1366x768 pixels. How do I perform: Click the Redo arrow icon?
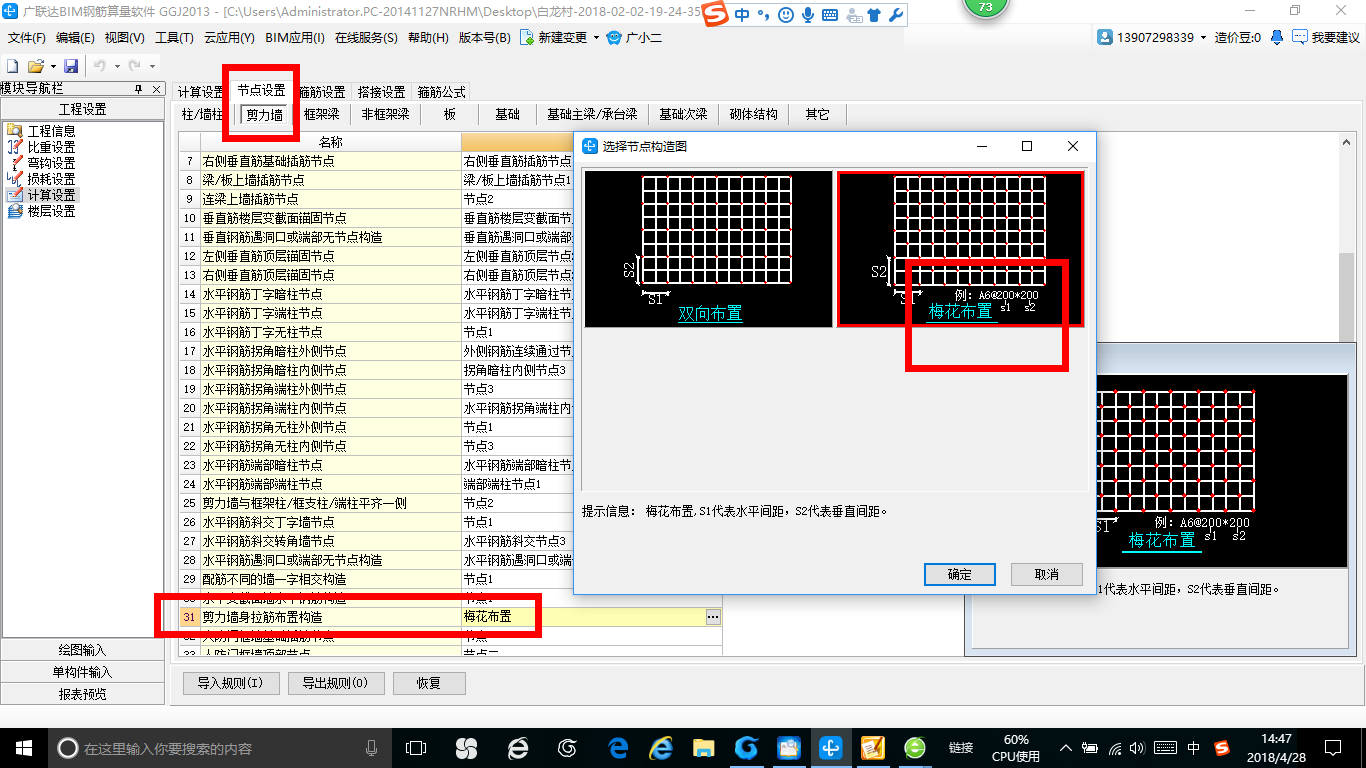pyautogui.click(x=134, y=66)
